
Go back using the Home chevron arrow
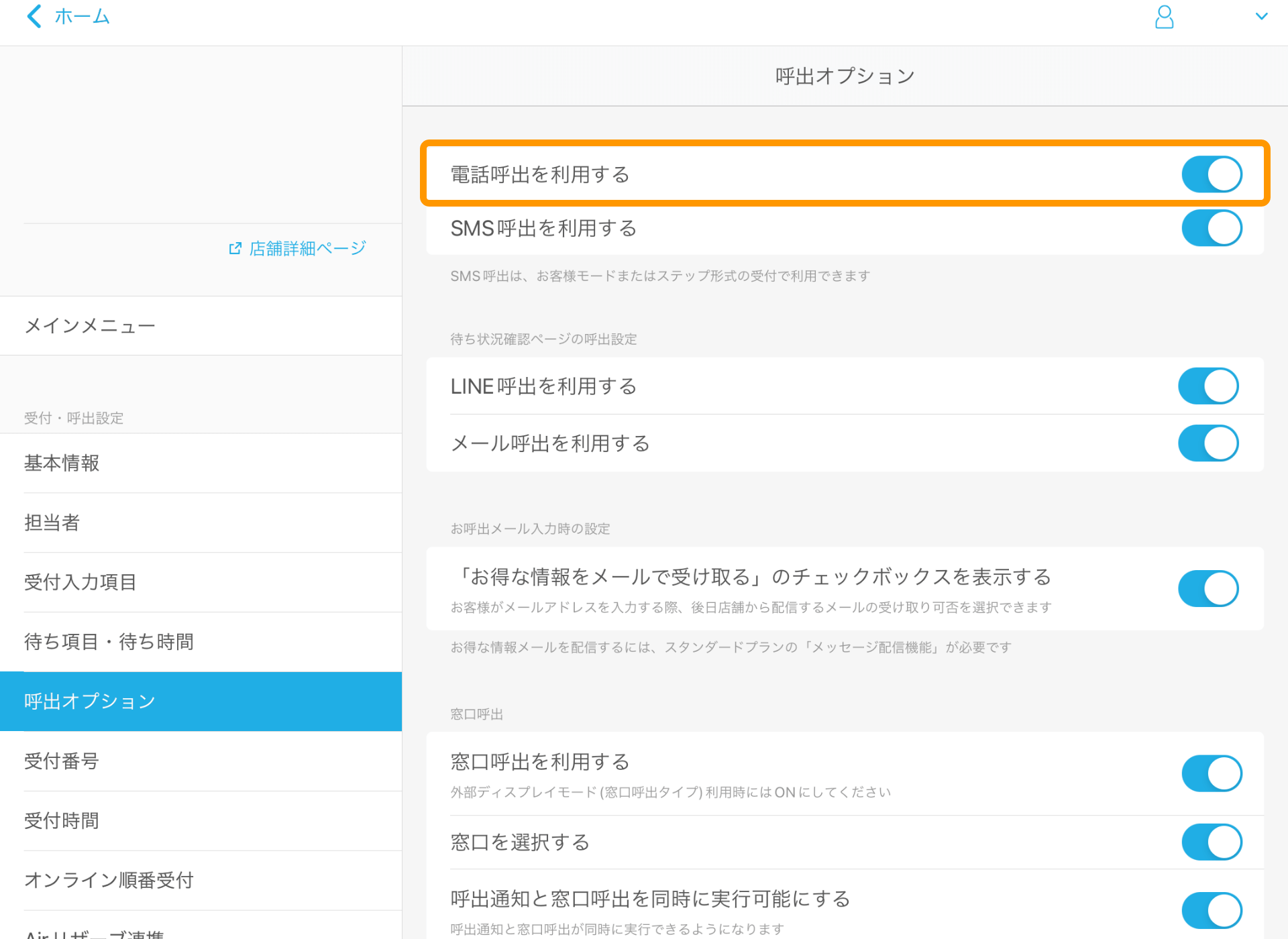click(x=34, y=16)
